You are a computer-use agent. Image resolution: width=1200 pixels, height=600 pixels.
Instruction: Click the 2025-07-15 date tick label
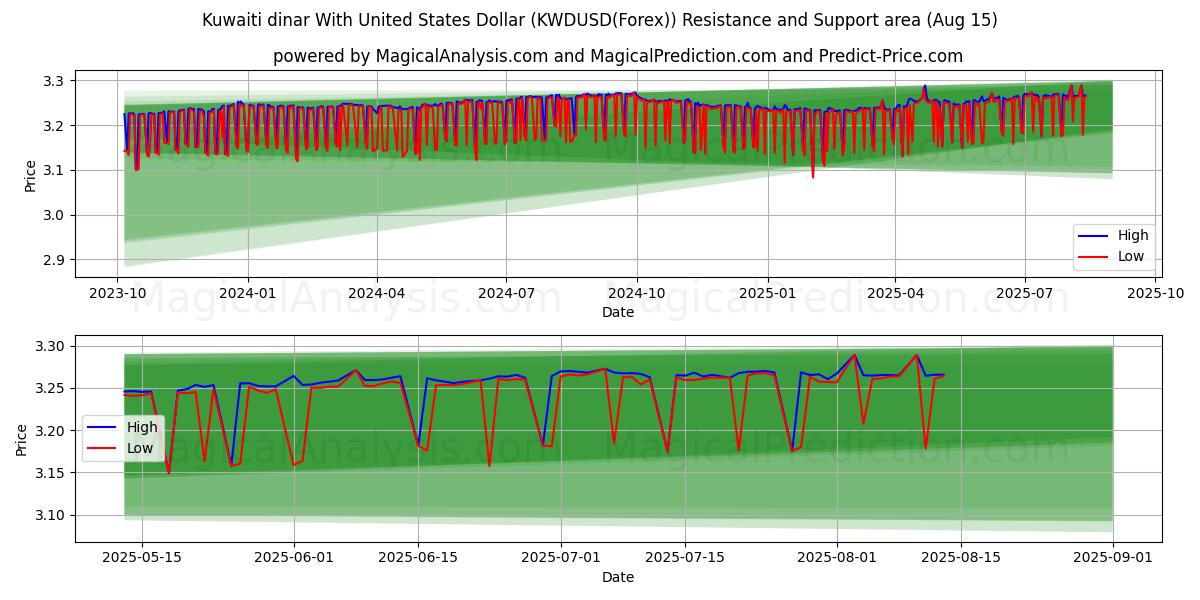click(x=686, y=559)
